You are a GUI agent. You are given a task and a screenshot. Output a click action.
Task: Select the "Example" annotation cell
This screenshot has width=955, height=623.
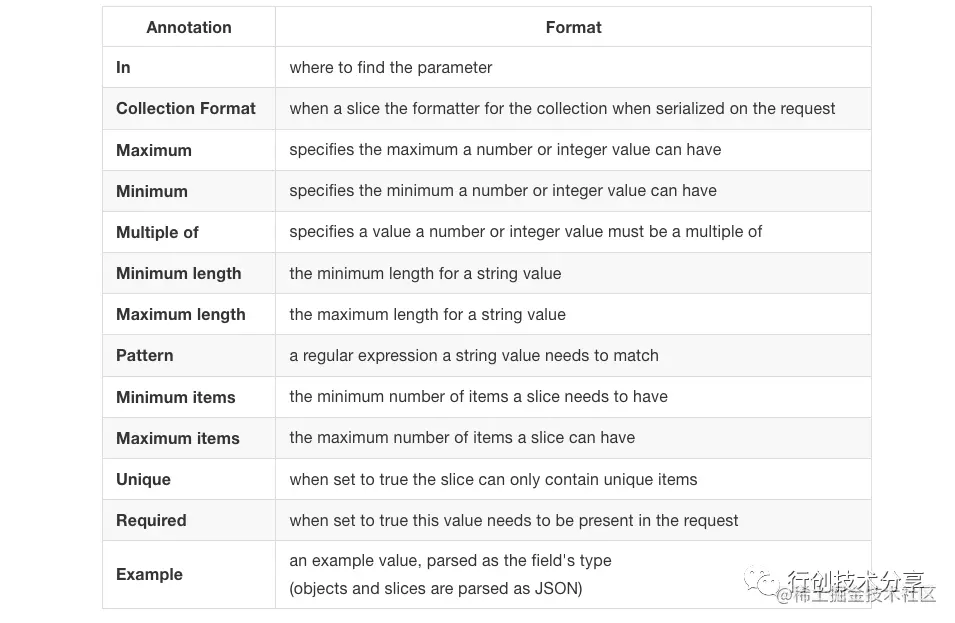(149, 574)
